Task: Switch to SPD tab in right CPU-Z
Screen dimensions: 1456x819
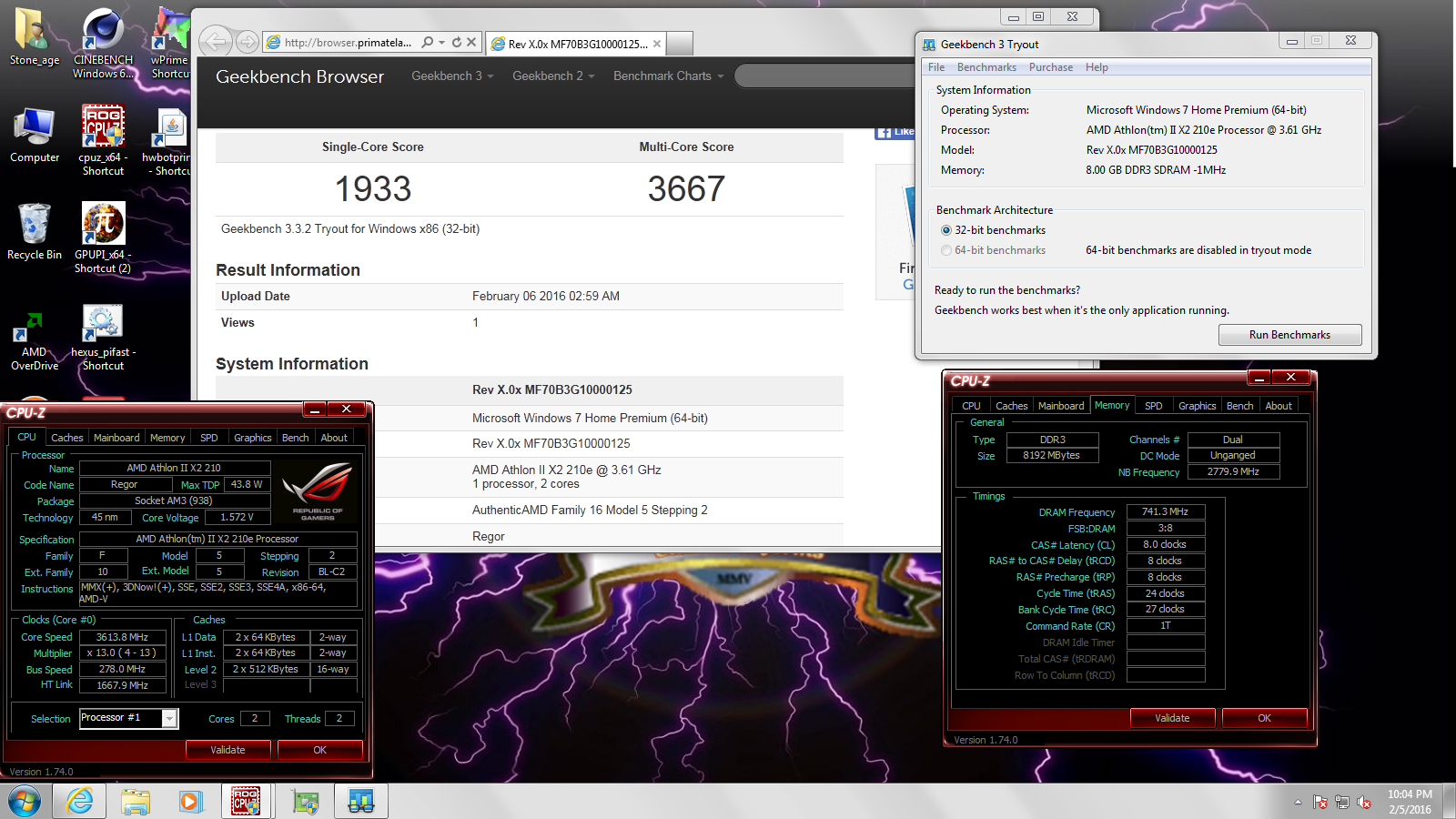Action: (1153, 406)
